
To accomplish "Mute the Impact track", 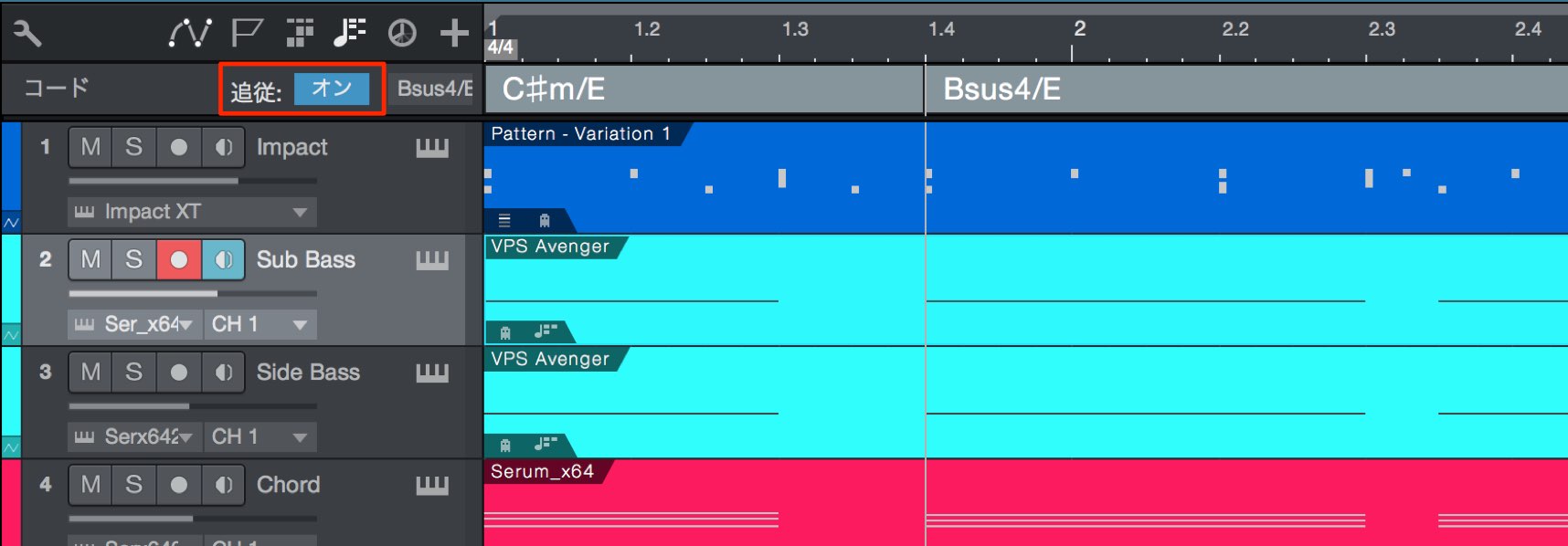I will click(90, 147).
